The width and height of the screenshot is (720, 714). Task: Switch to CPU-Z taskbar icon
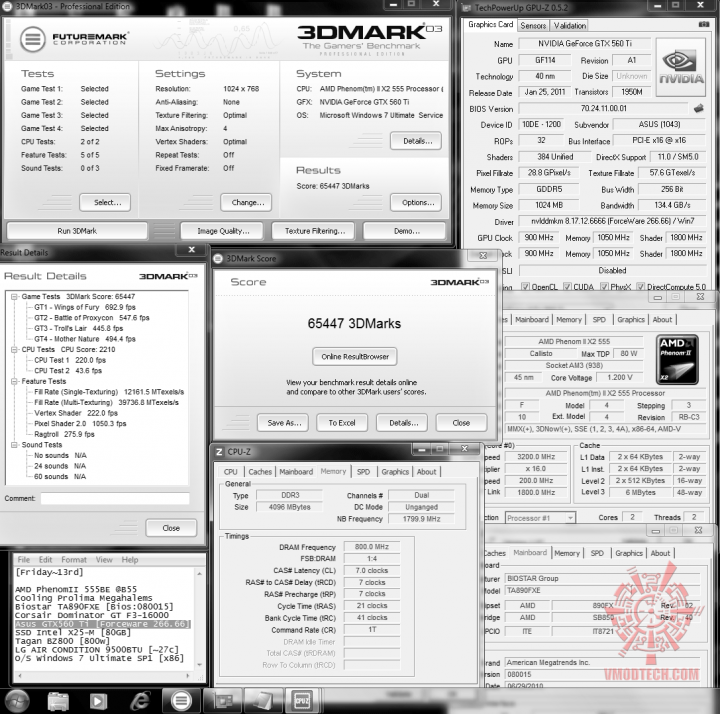tap(303, 701)
